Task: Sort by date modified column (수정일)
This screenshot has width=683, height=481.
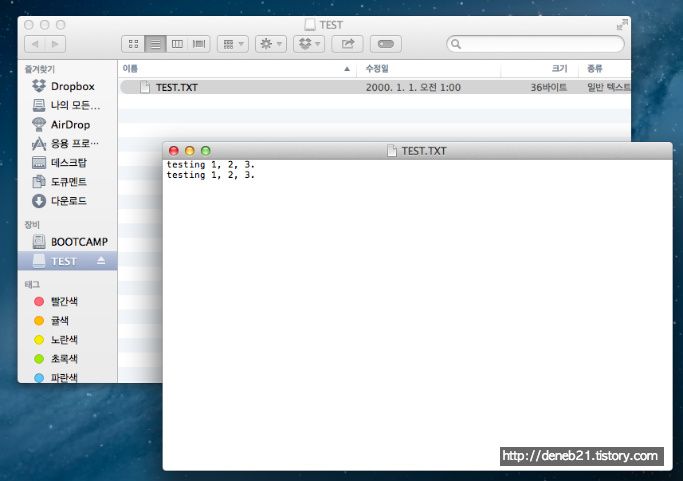Action: click(429, 69)
